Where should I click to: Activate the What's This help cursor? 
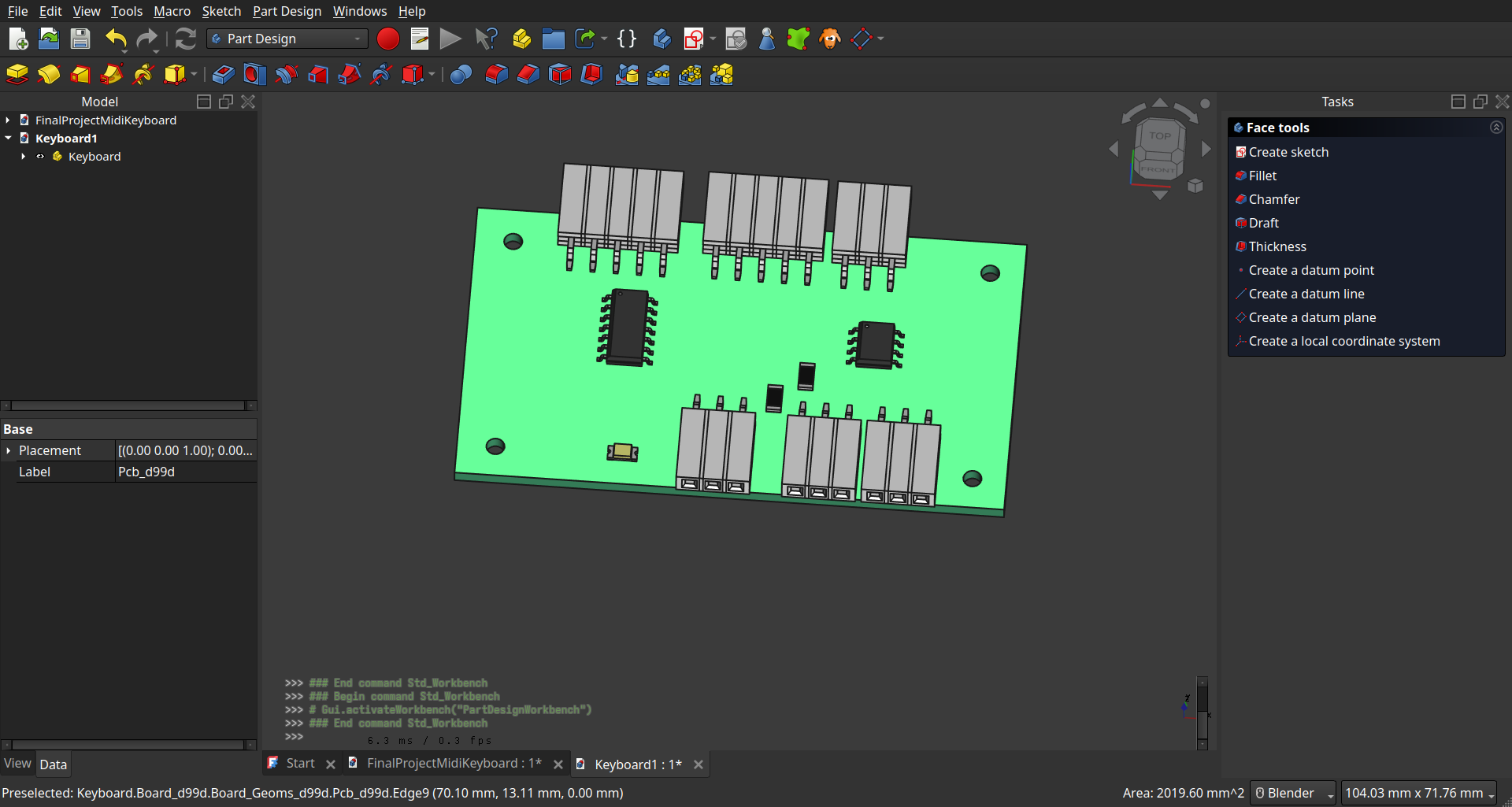coord(487,39)
